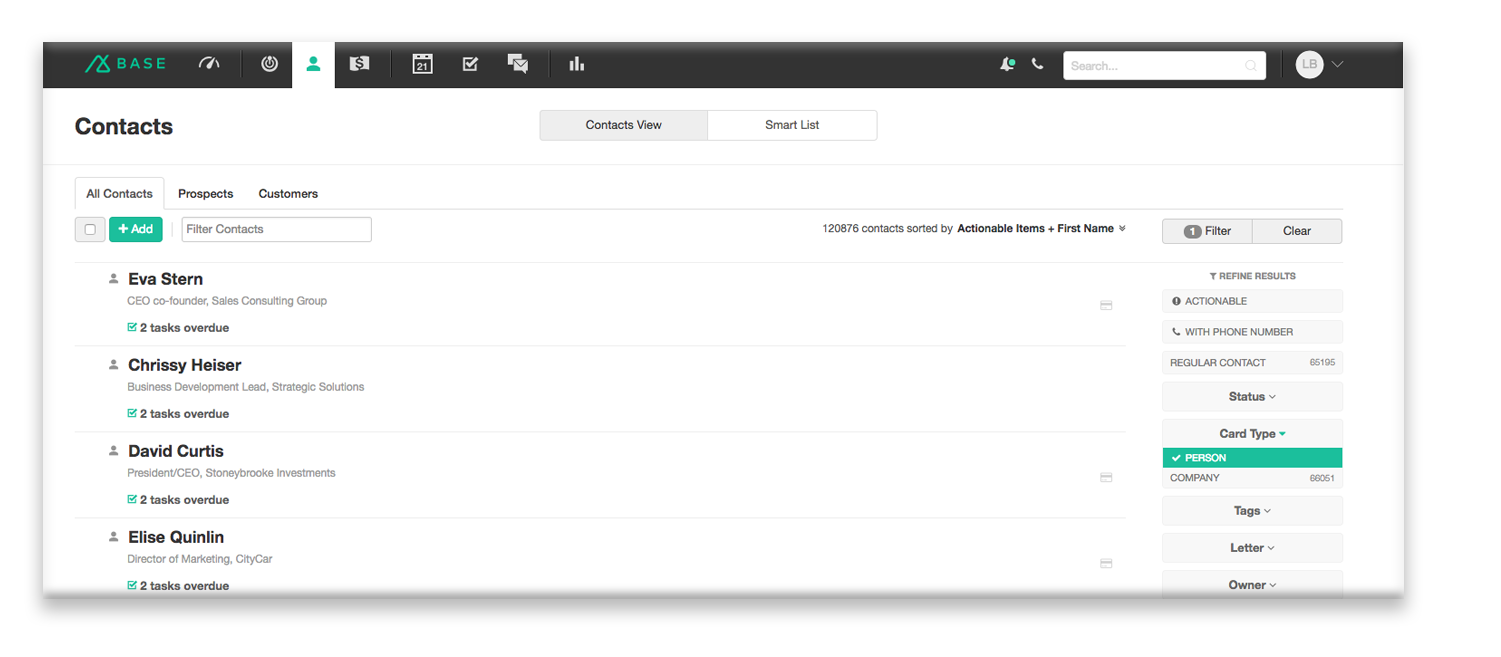Screen dimensions: 1501x657
Task: Select the COMPANY card type filter
Action: point(1252,478)
